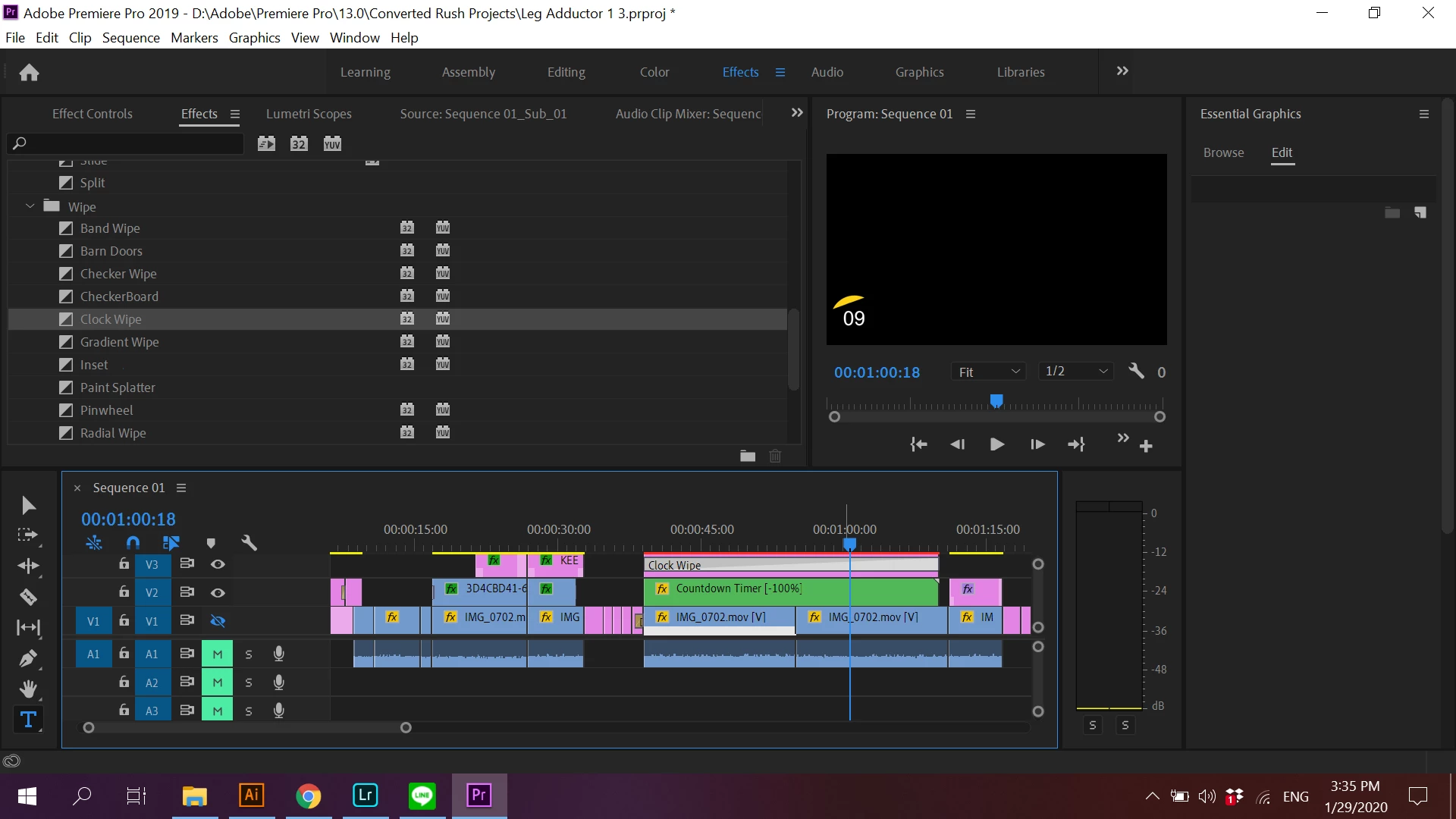Show hidden panel tabs overflow chevron

(797, 113)
